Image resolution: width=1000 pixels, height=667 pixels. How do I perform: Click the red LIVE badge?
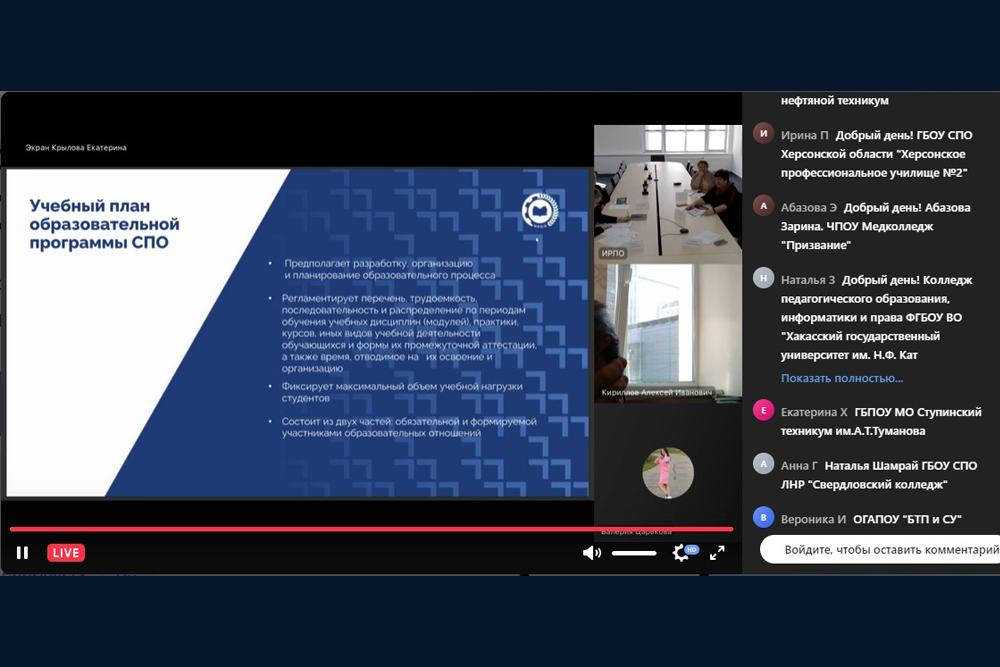point(66,553)
